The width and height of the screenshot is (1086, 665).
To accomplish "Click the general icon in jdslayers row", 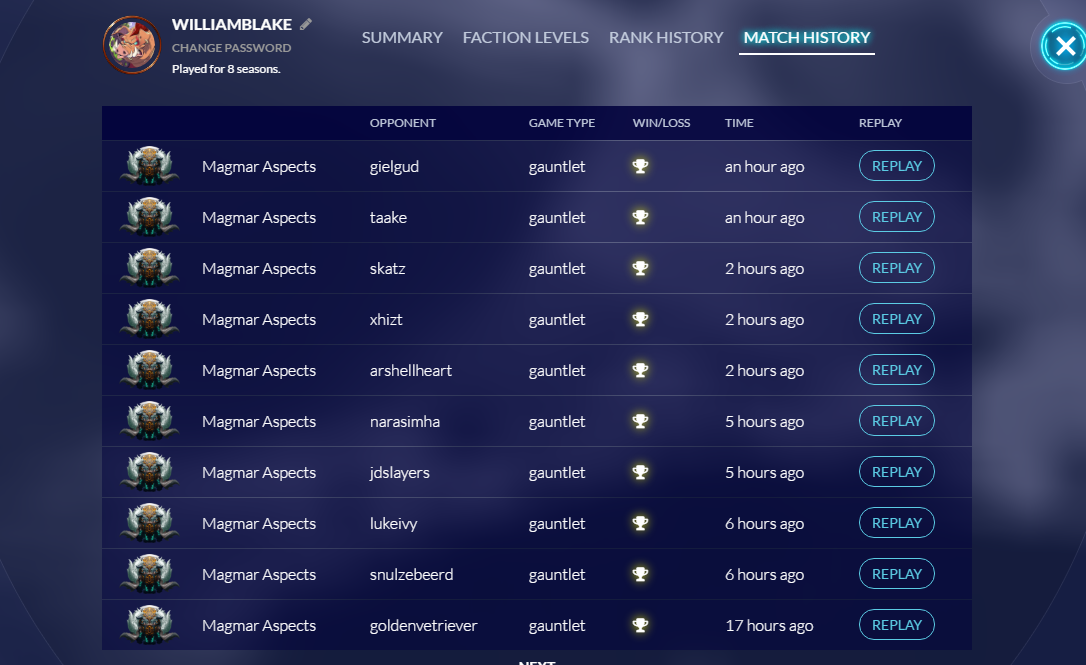I will click(150, 472).
